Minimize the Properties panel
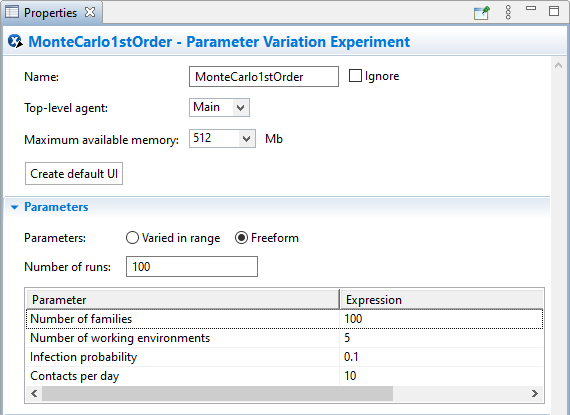This screenshot has height=415, width=570. [x=531, y=8]
